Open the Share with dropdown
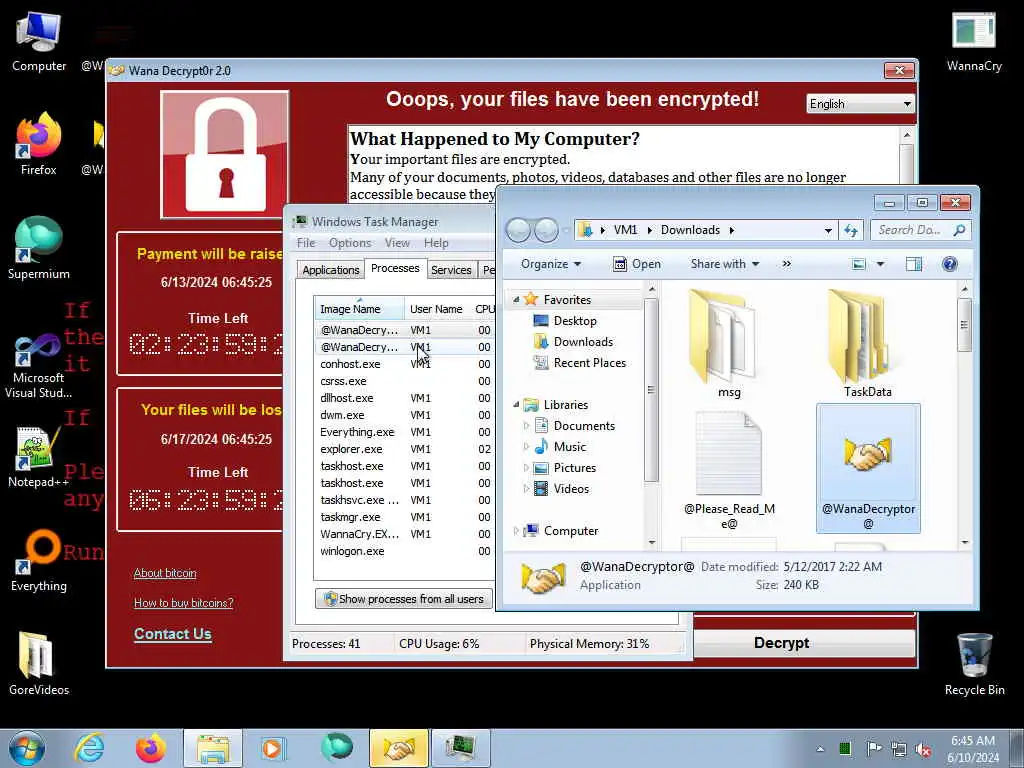Image resolution: width=1024 pixels, height=768 pixels. (x=725, y=264)
